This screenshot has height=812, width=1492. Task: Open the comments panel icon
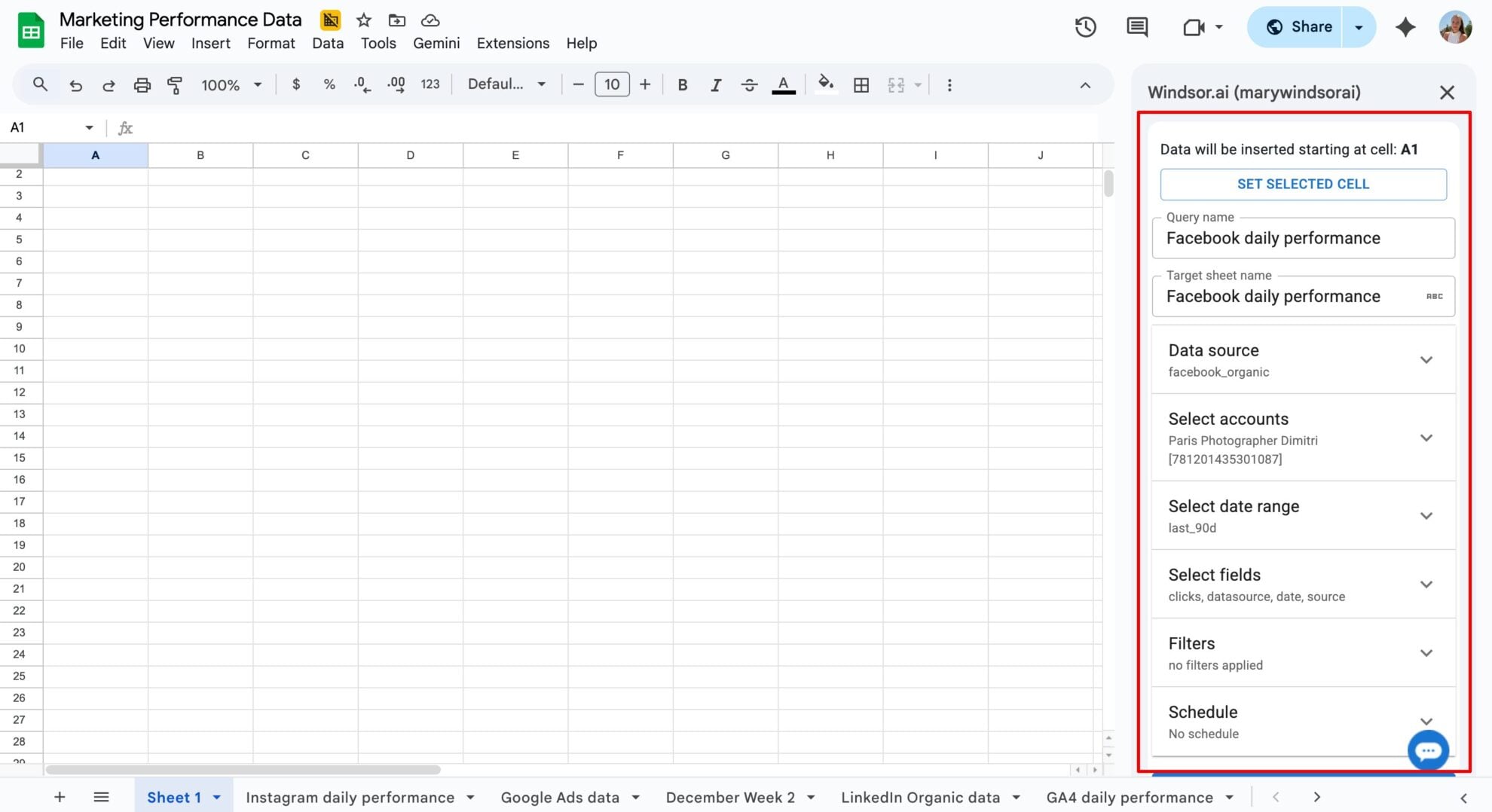point(1137,27)
